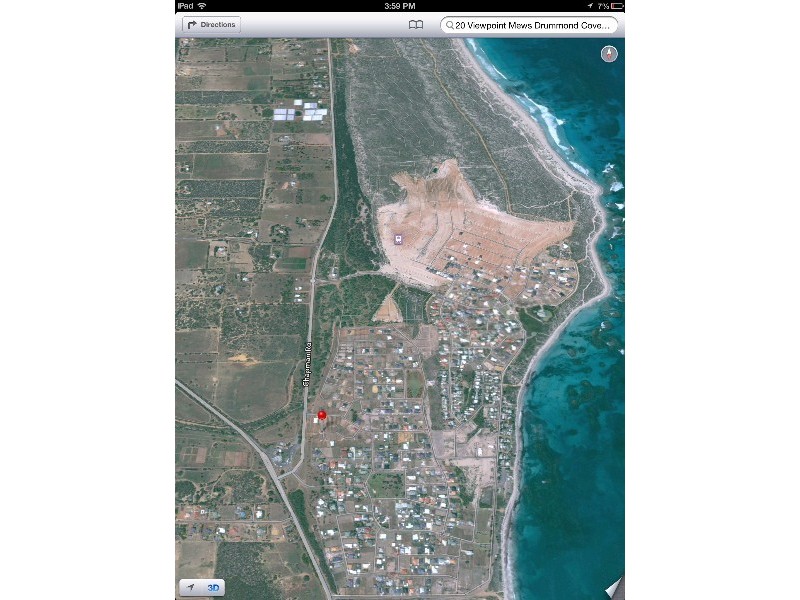
Task: Tap the purple point-of-interest marker
Action: click(399, 239)
